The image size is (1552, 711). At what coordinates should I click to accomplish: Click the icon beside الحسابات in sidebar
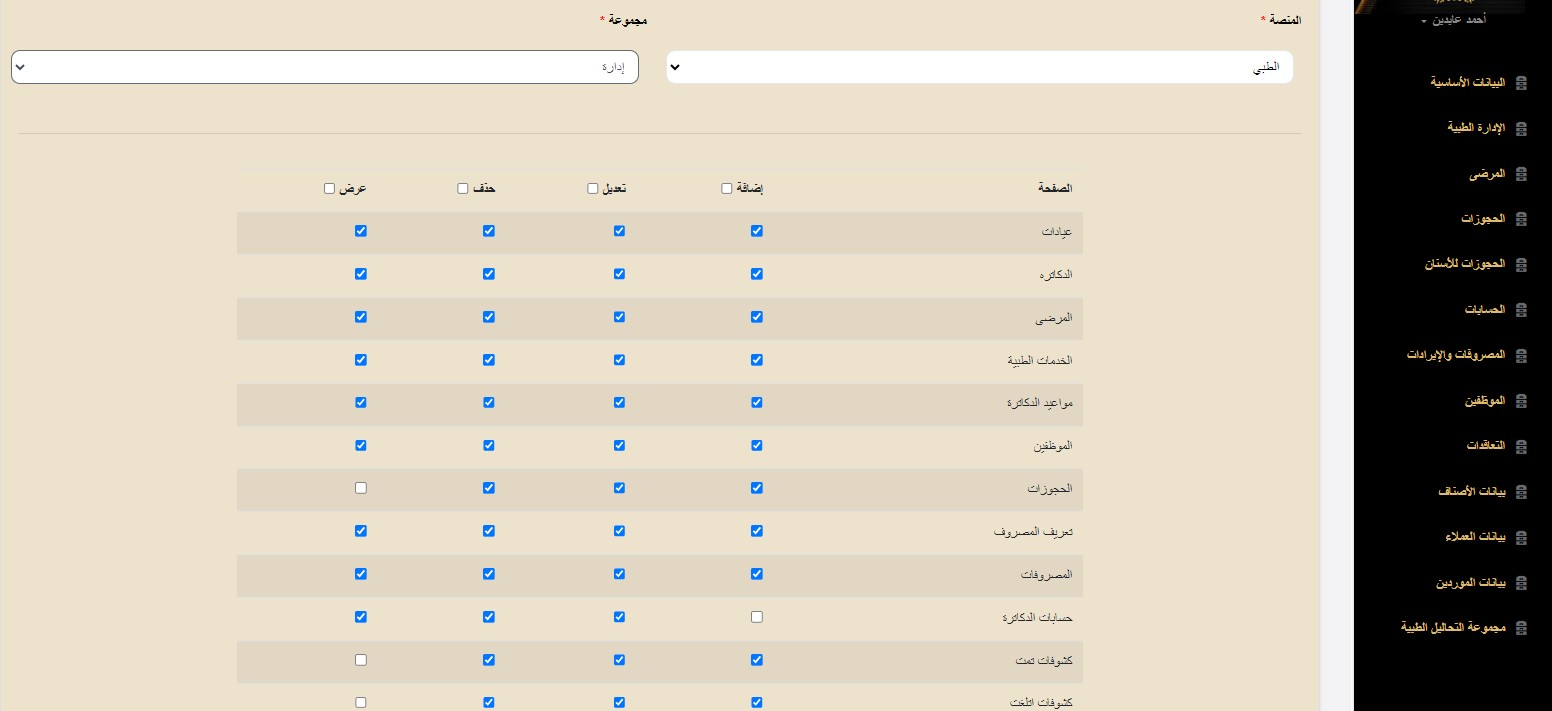pyautogui.click(x=1521, y=310)
